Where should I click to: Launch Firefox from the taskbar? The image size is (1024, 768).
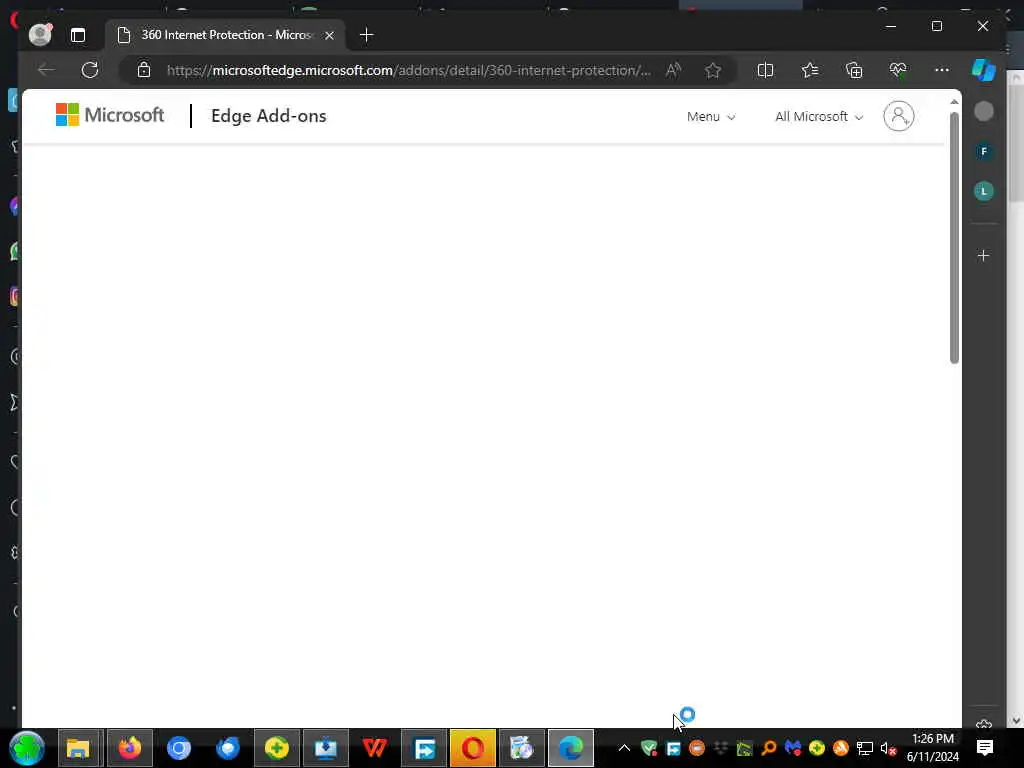pos(129,748)
